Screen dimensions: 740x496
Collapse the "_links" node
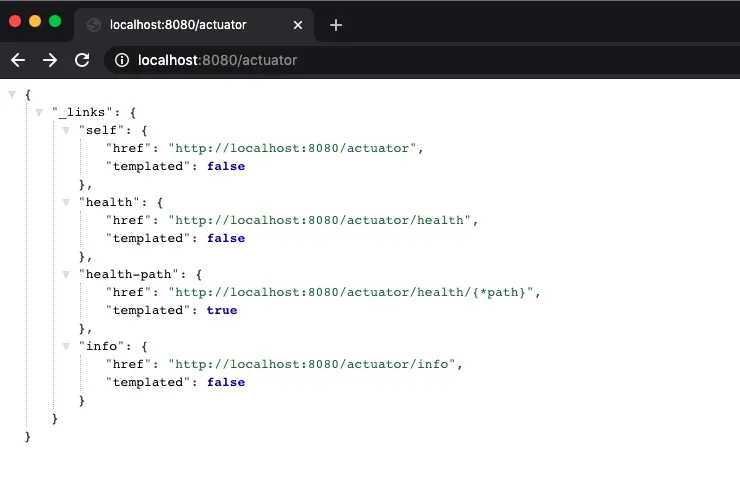click(39, 112)
